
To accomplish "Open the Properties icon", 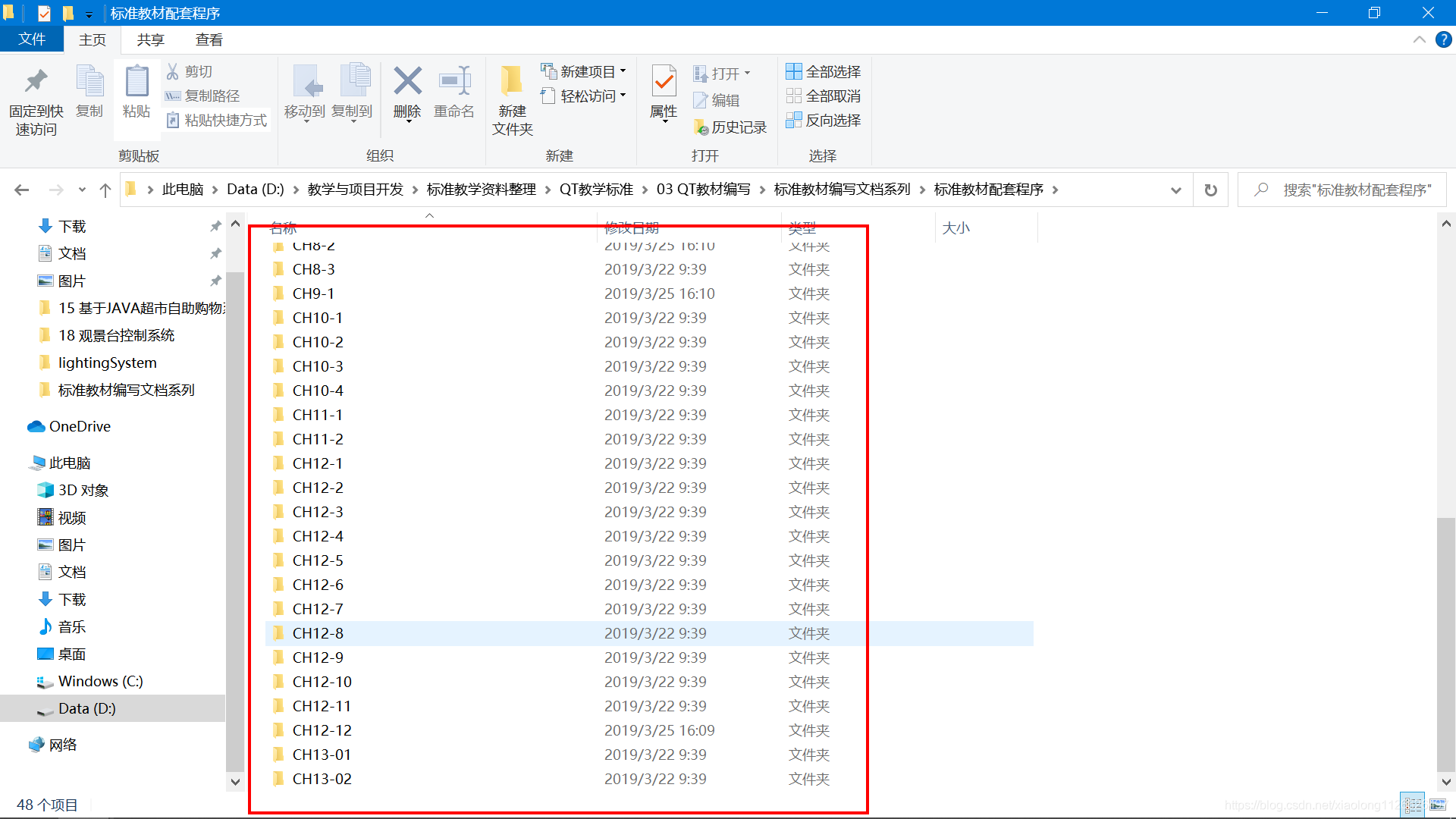I will [664, 82].
